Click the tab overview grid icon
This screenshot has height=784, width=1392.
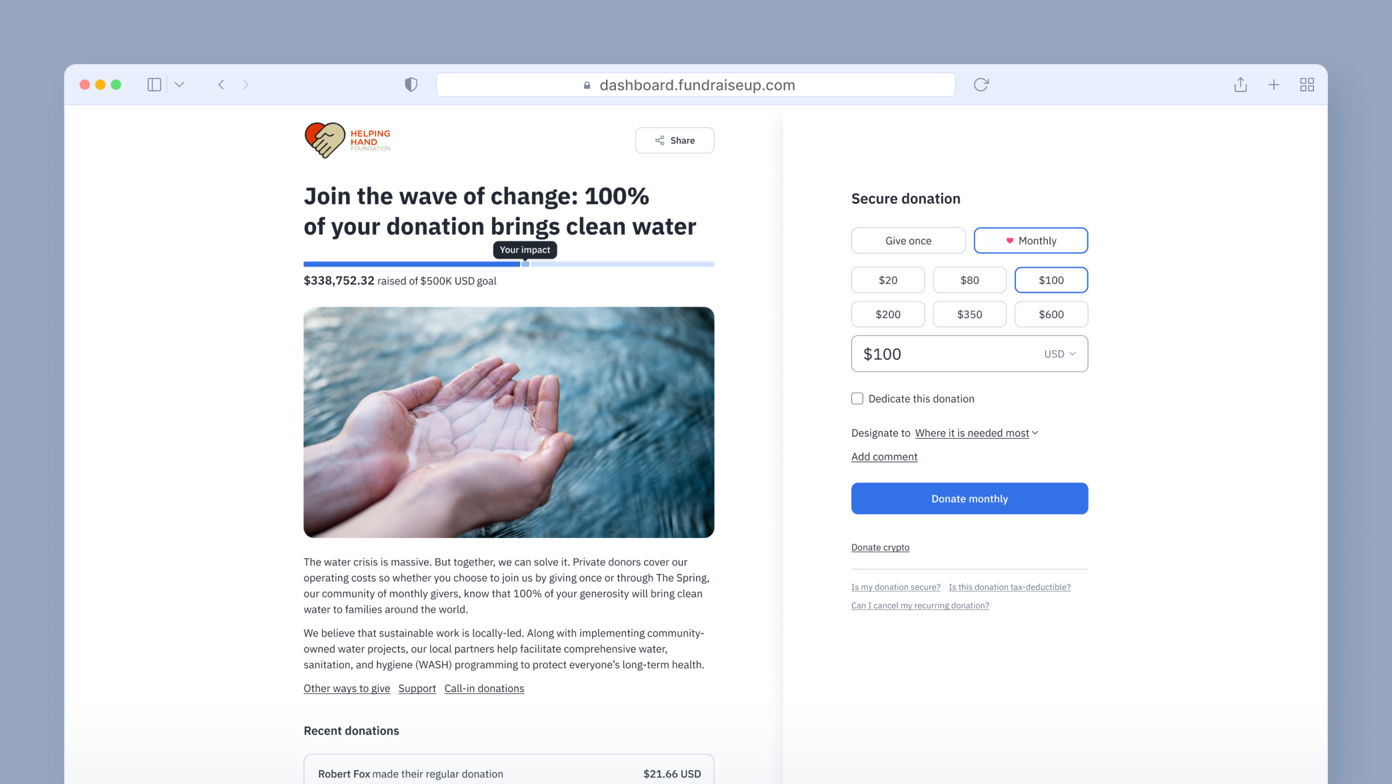1307,84
